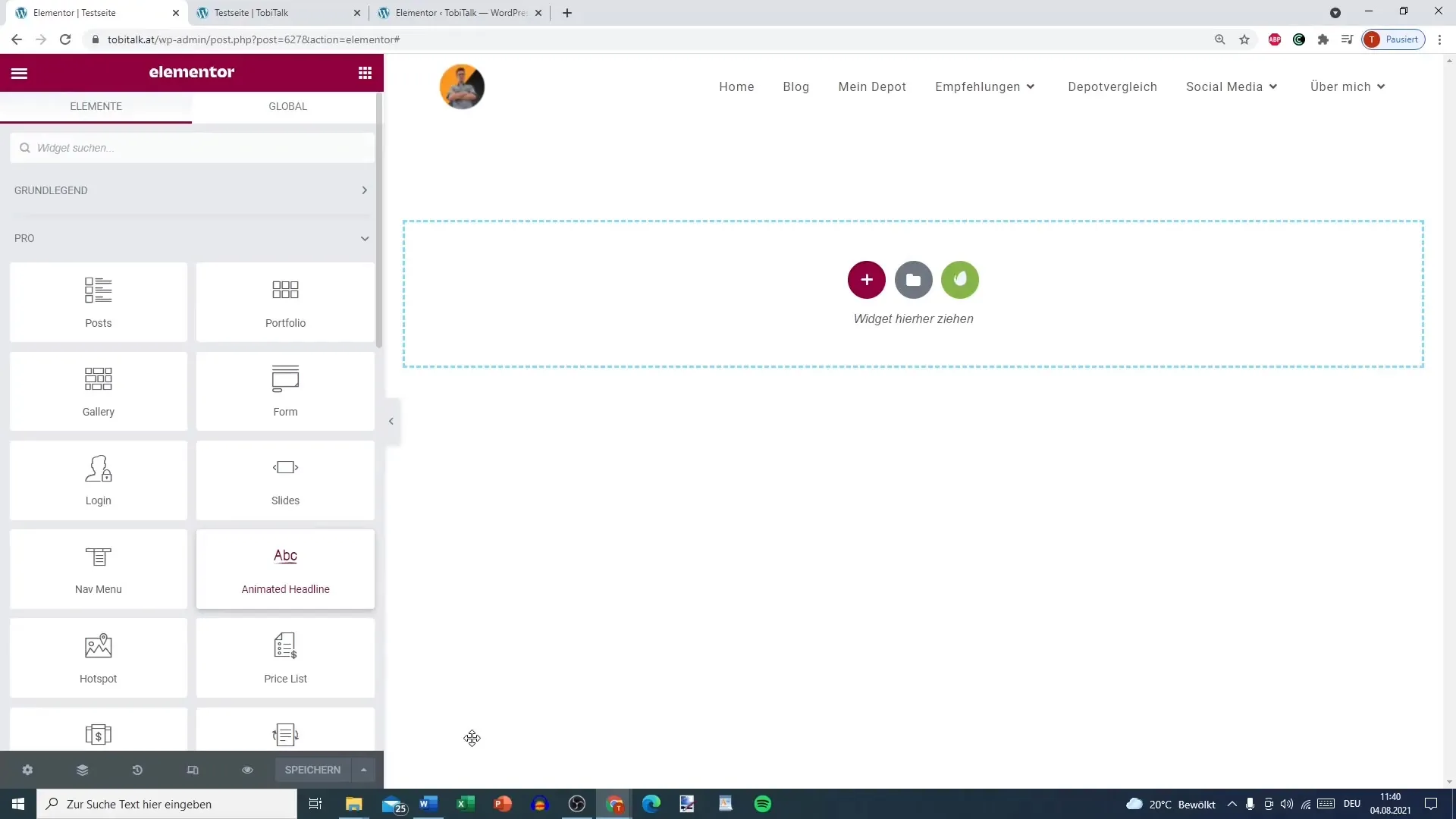The height and width of the screenshot is (819, 1456).
Task: Select the Login widget
Action: [99, 480]
